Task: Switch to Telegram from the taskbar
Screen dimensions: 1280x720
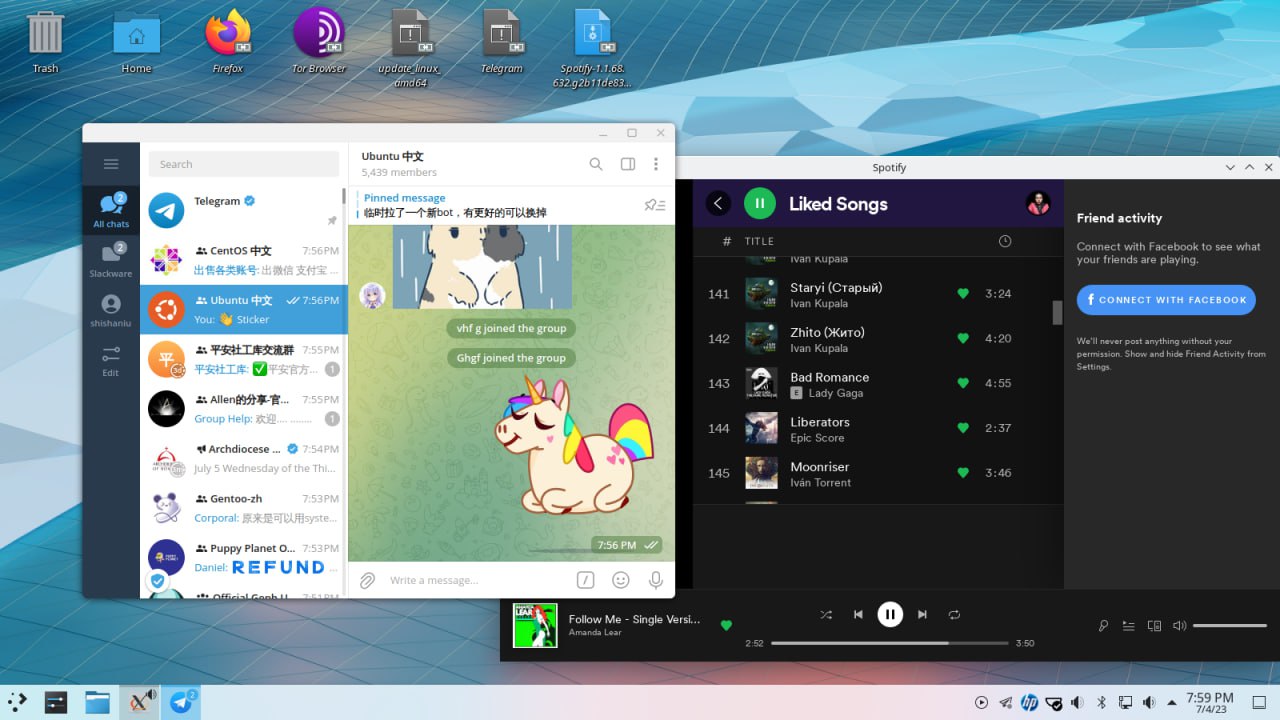Action: pos(181,702)
